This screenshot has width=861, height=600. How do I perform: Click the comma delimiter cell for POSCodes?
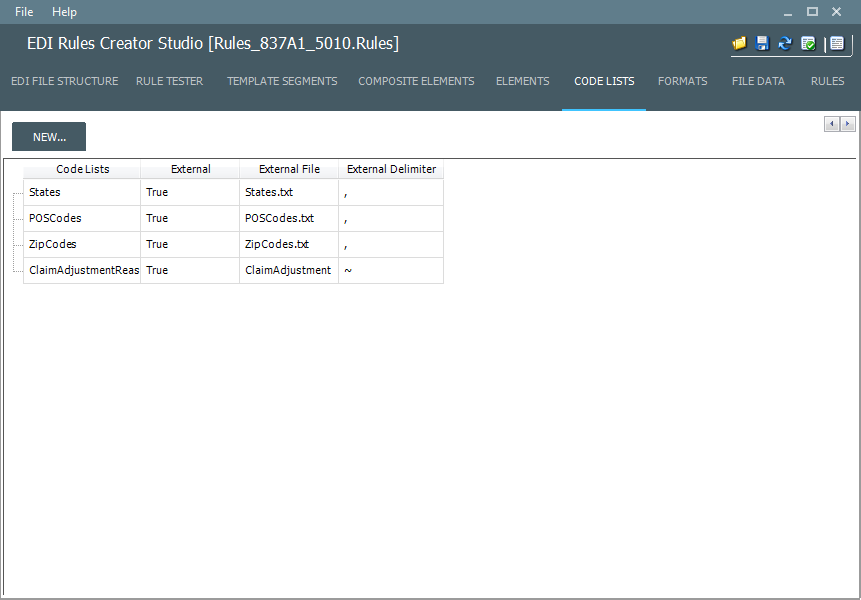391,218
